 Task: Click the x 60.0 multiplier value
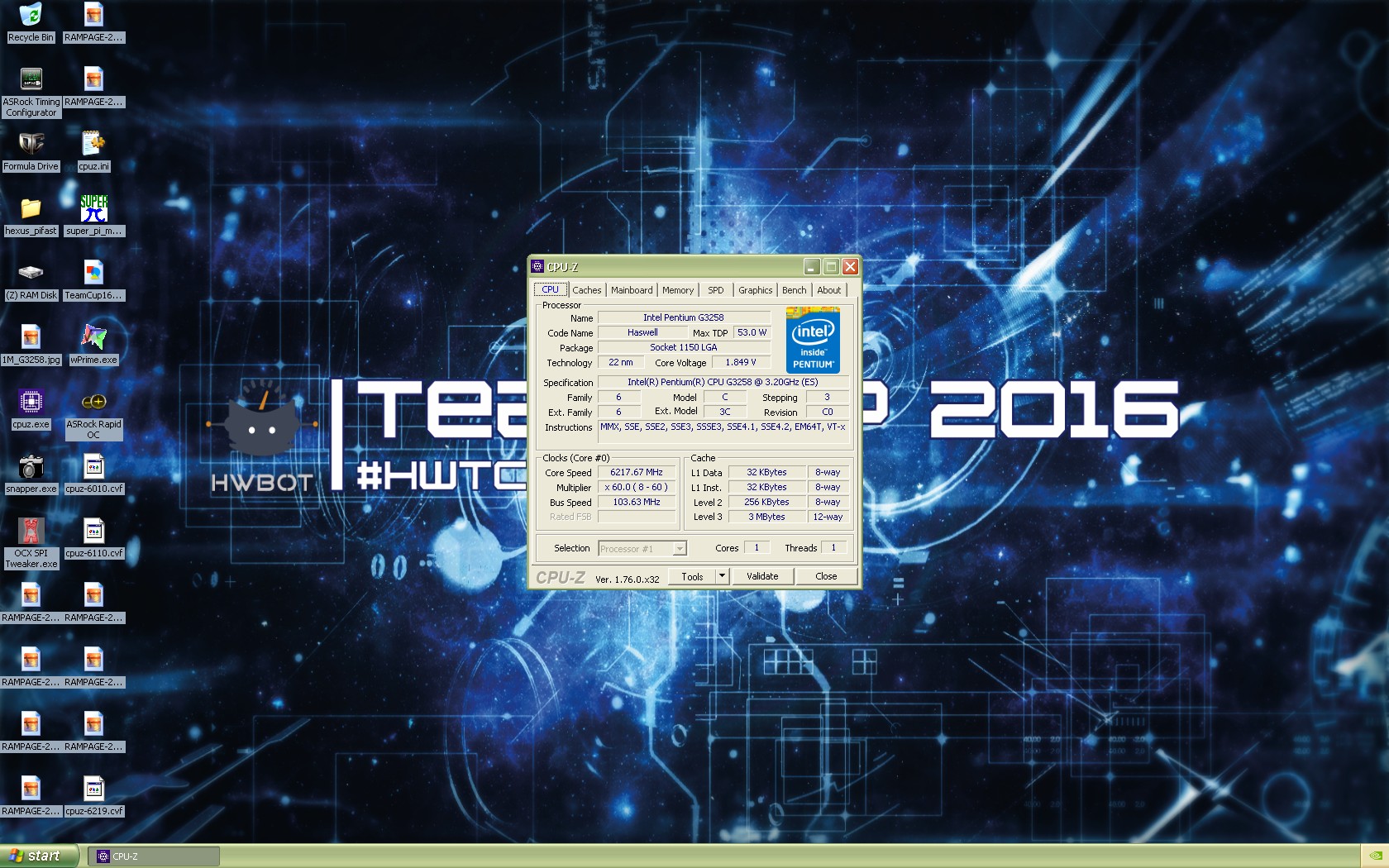click(637, 487)
